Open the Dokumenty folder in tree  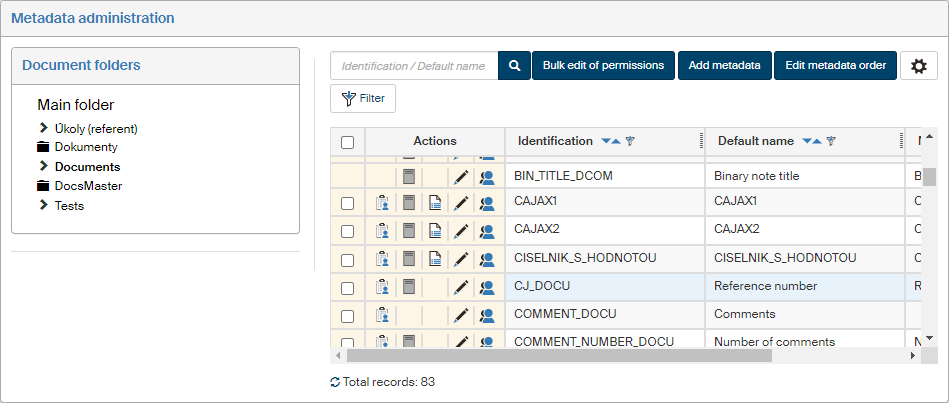point(86,147)
